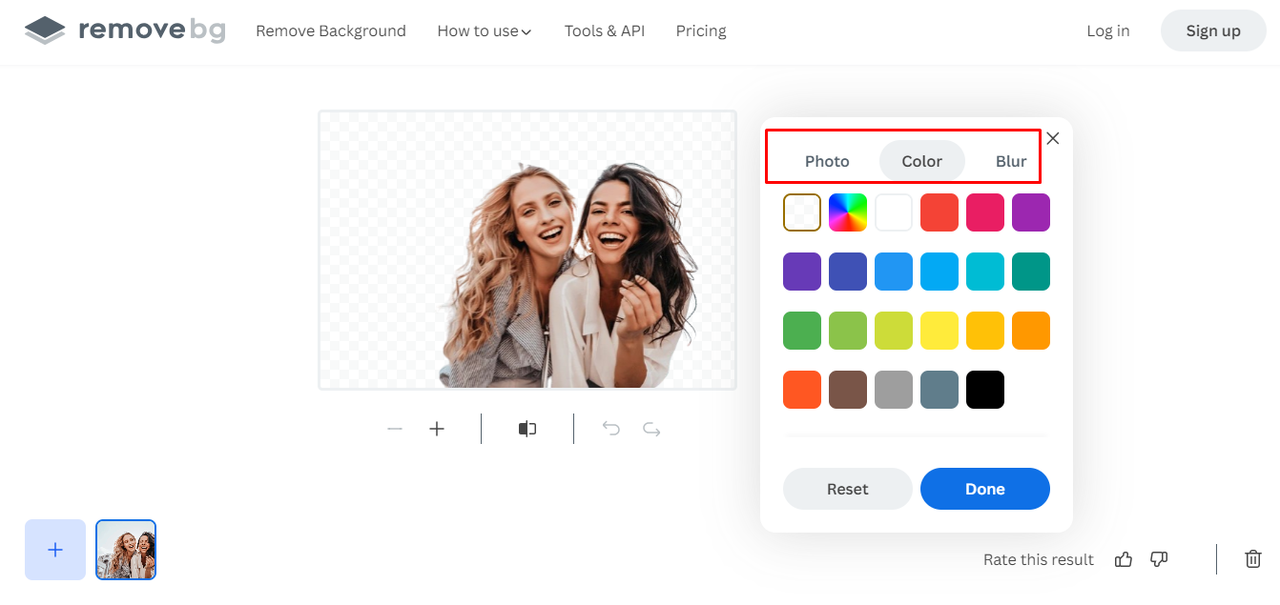Image resolution: width=1280 pixels, height=605 pixels.
Task: Delete image using trash icon
Action: tap(1253, 559)
